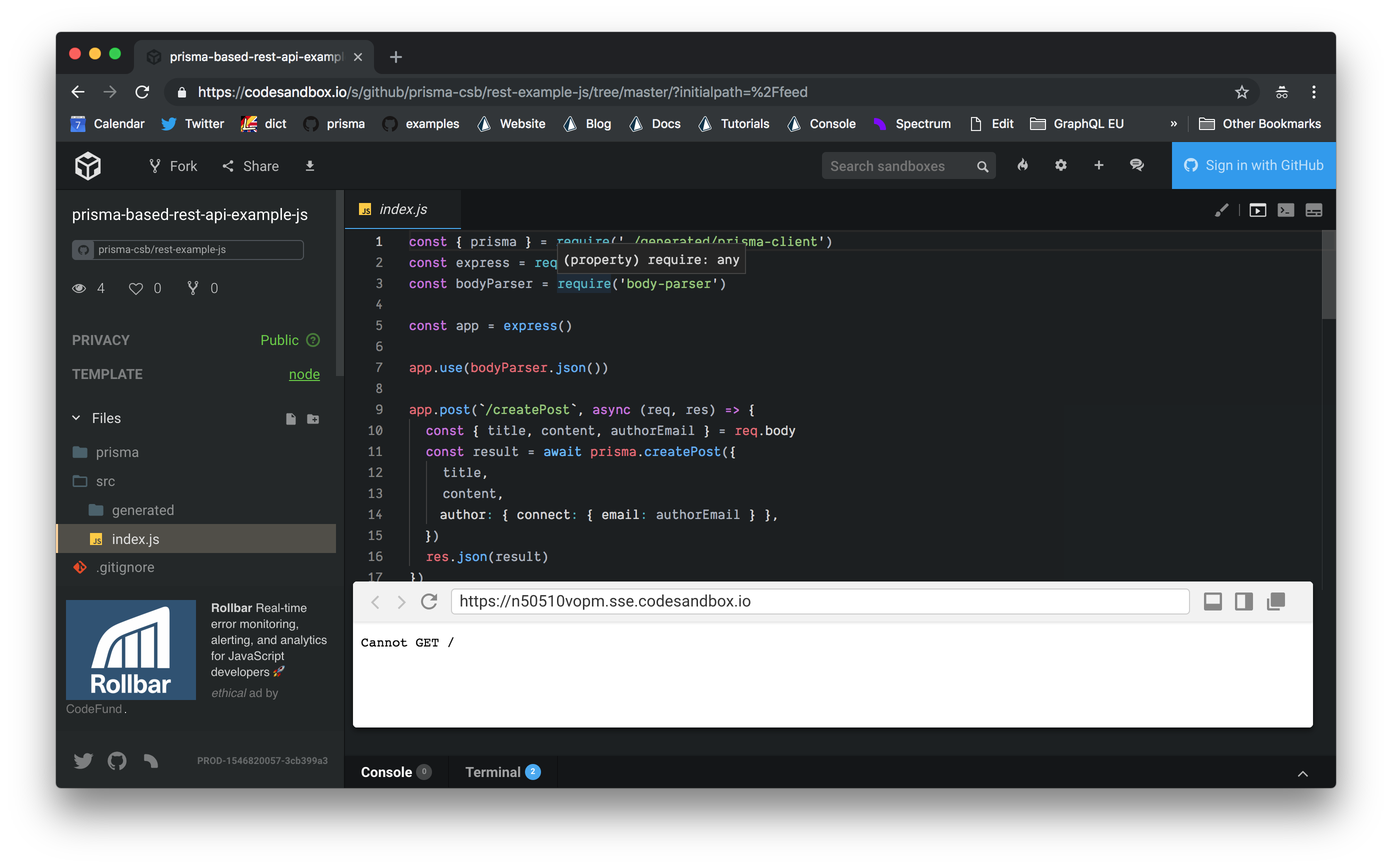The image size is (1392, 868).
Task: Download the sandbox using the export icon
Action: [x=310, y=166]
